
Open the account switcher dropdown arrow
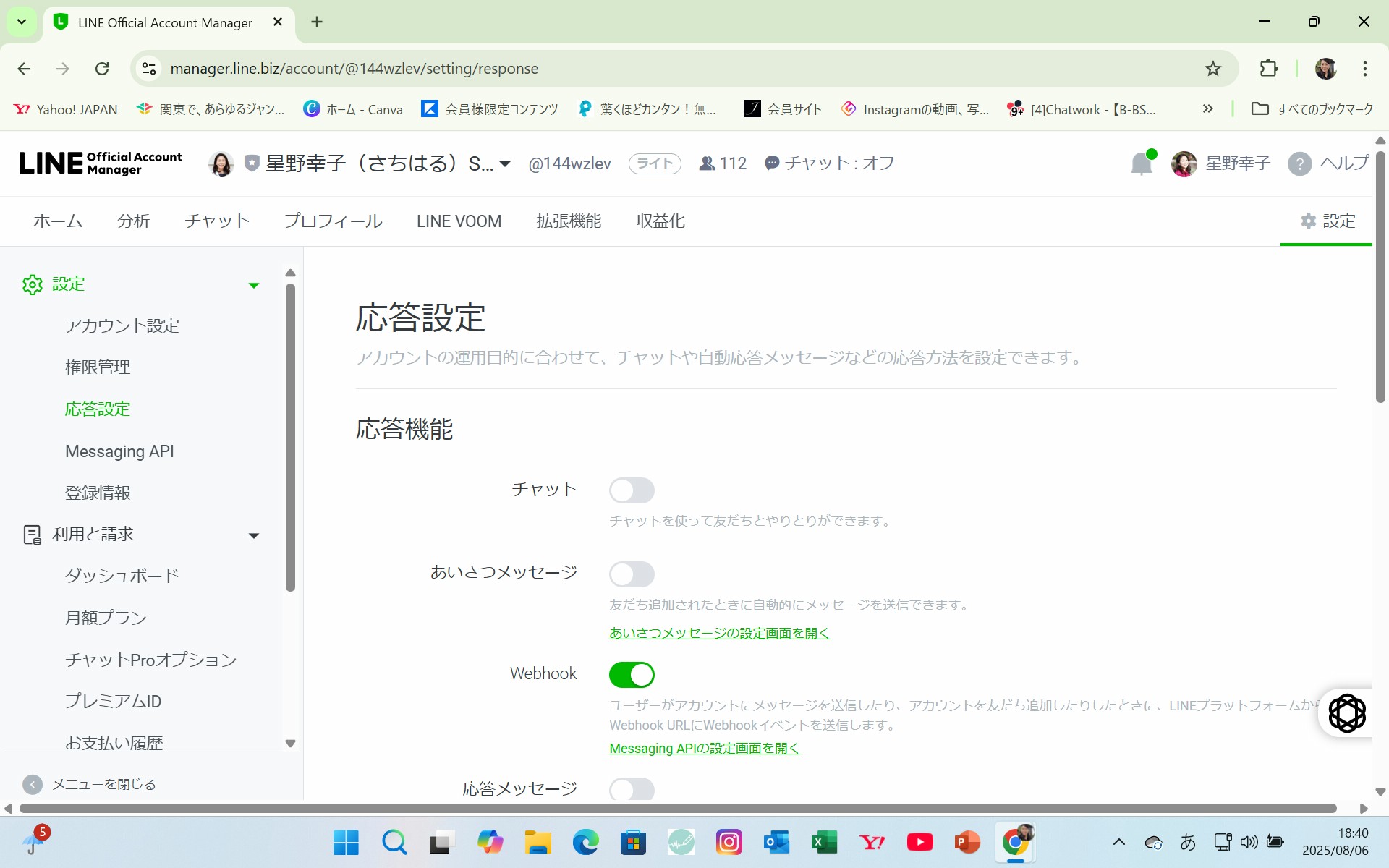505,164
